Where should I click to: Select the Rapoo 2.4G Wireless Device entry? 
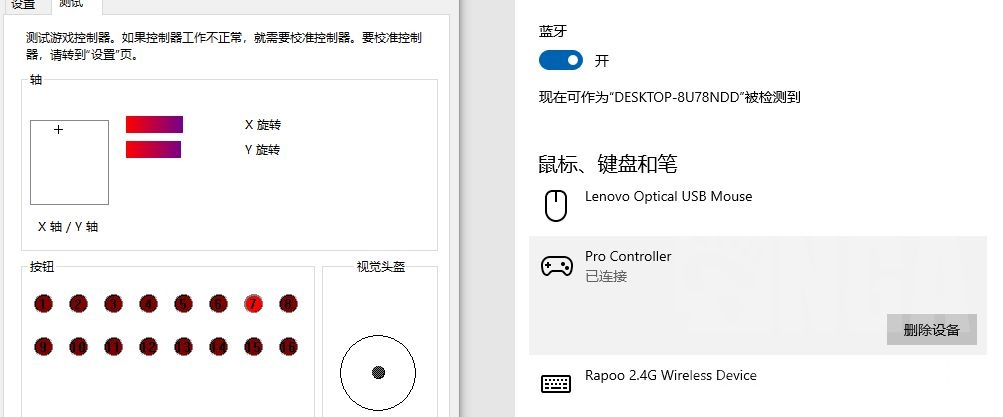click(x=758, y=384)
